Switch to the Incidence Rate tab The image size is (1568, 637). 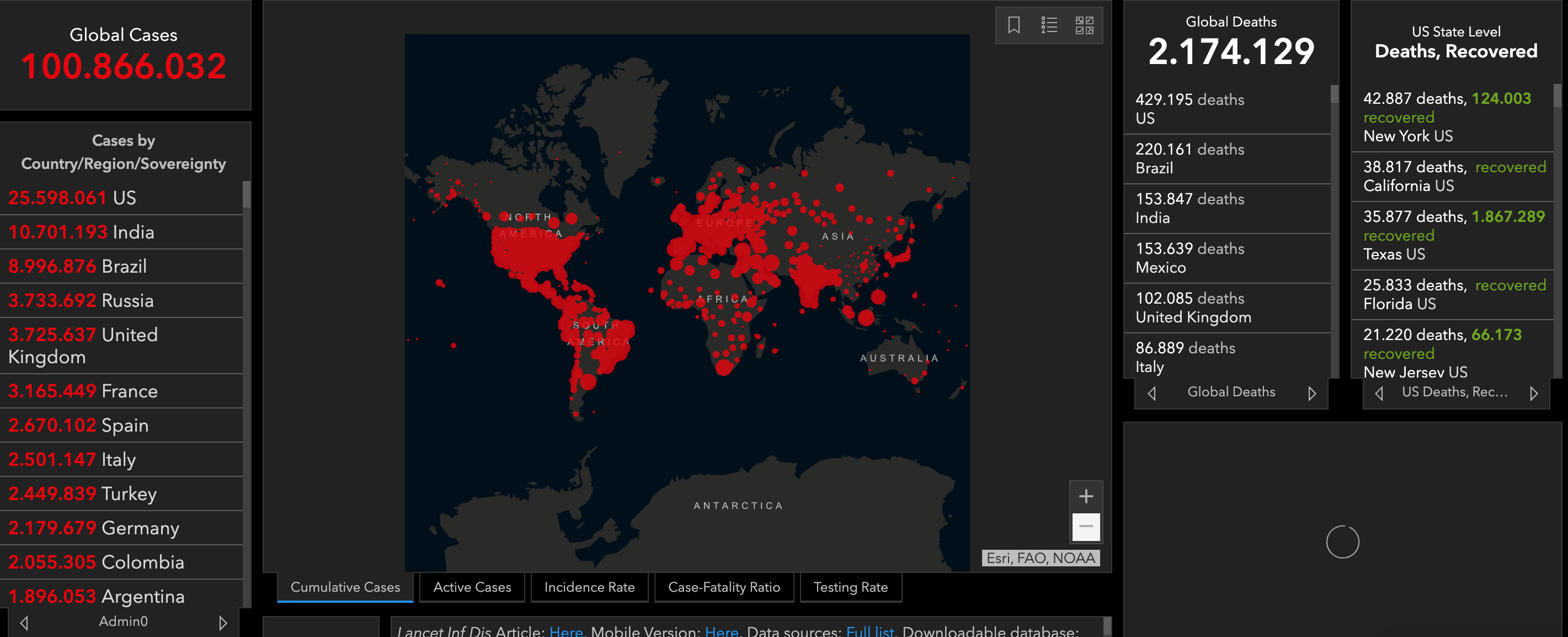click(x=589, y=587)
